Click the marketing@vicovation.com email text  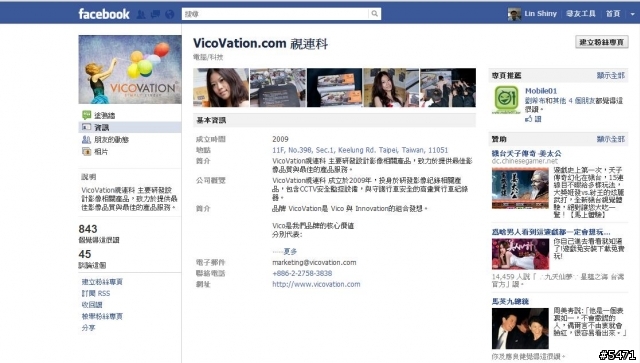coord(314,262)
